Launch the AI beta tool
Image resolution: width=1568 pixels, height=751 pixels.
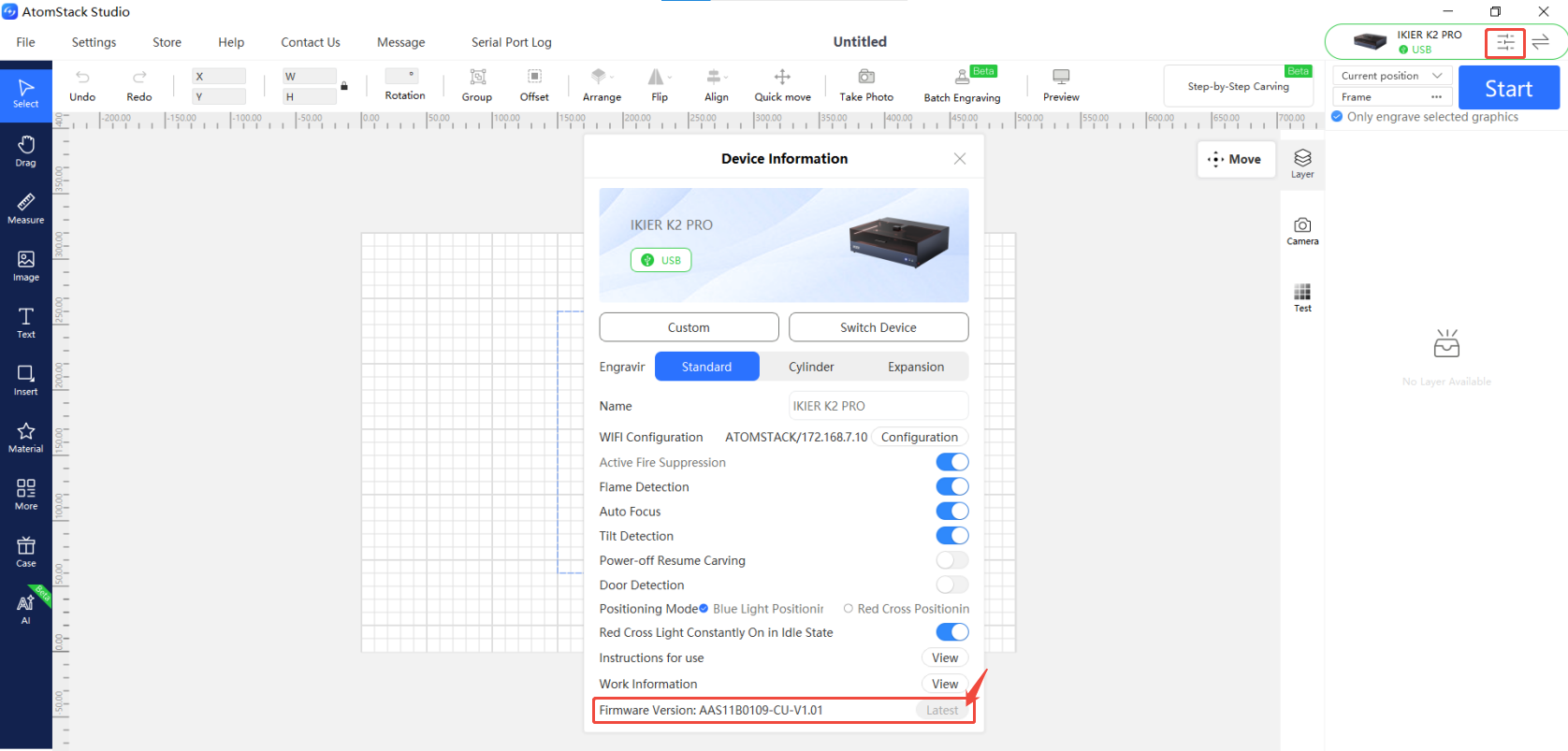(x=26, y=608)
